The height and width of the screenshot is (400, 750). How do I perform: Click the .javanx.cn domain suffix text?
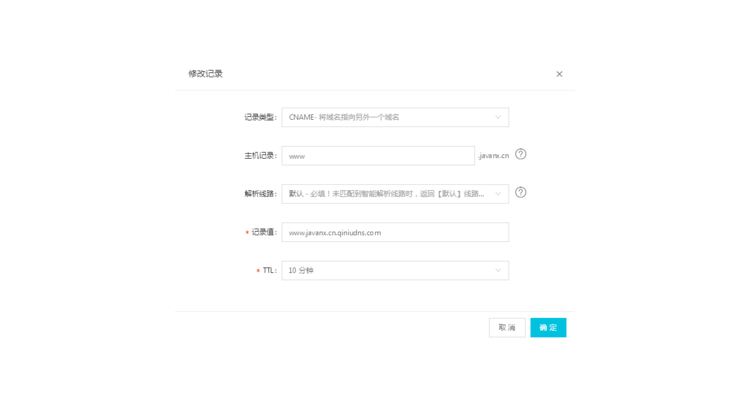coord(494,156)
